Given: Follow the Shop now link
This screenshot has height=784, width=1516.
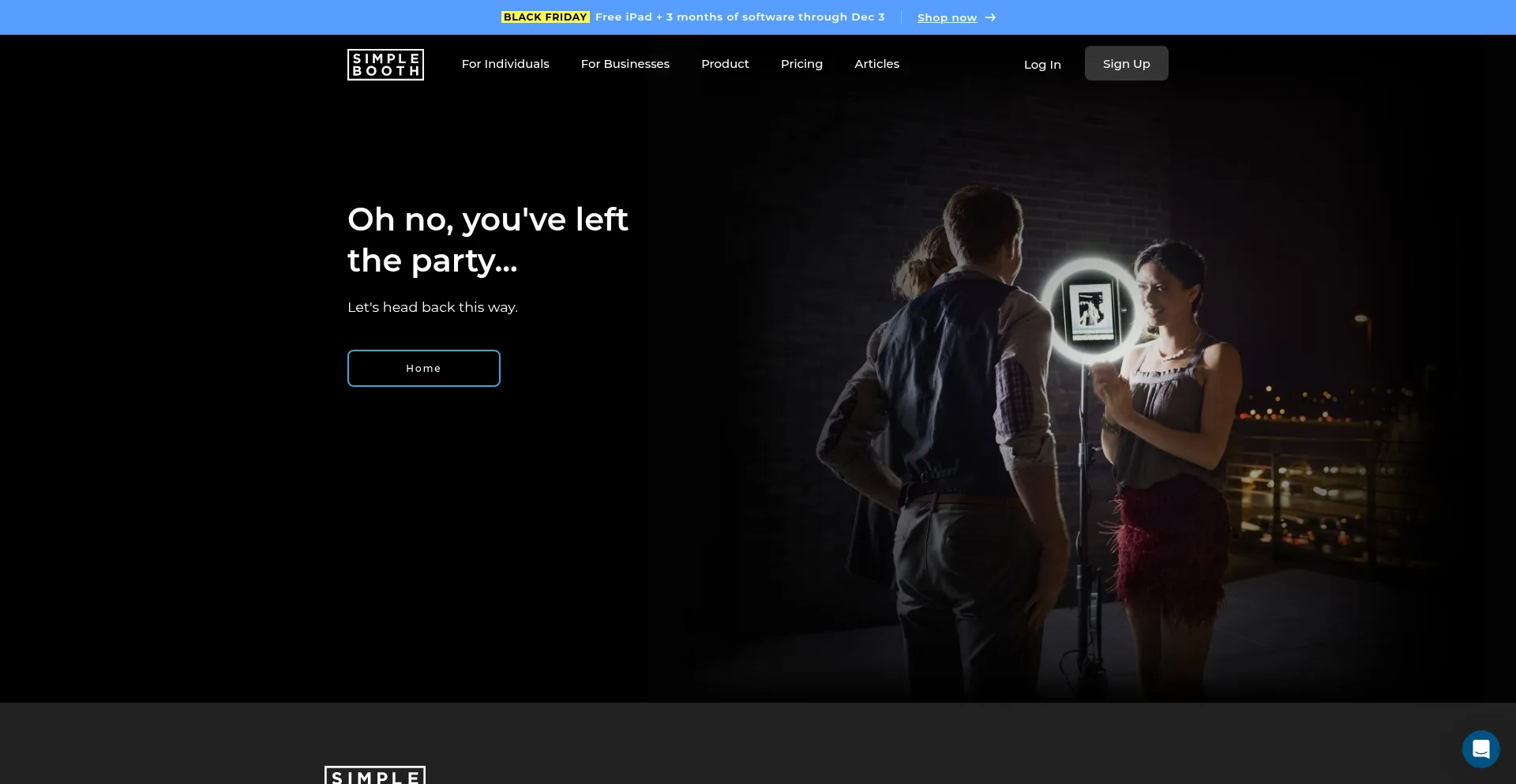Looking at the screenshot, I should [947, 17].
